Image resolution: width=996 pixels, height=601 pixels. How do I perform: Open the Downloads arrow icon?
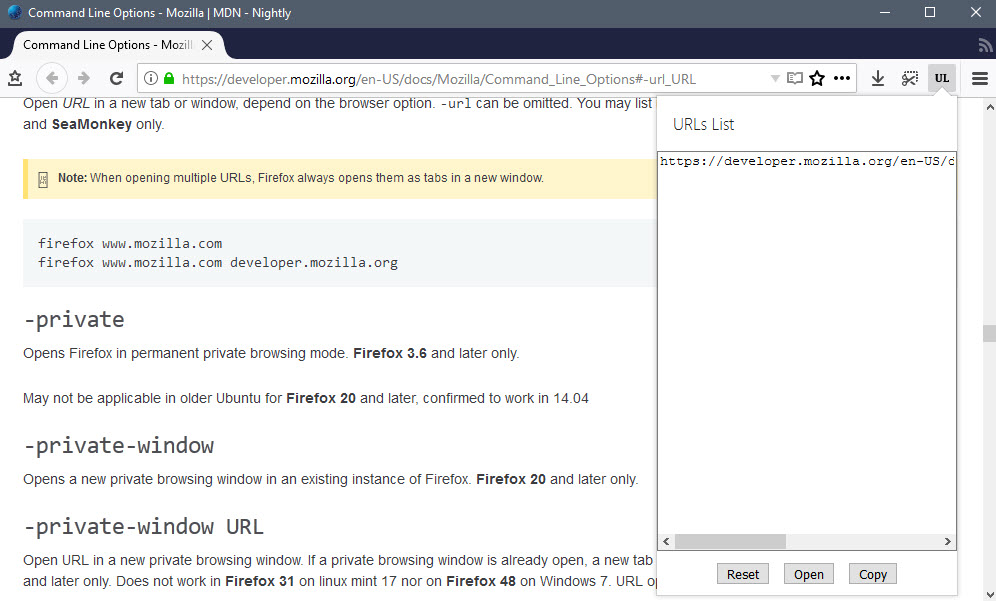pos(878,78)
